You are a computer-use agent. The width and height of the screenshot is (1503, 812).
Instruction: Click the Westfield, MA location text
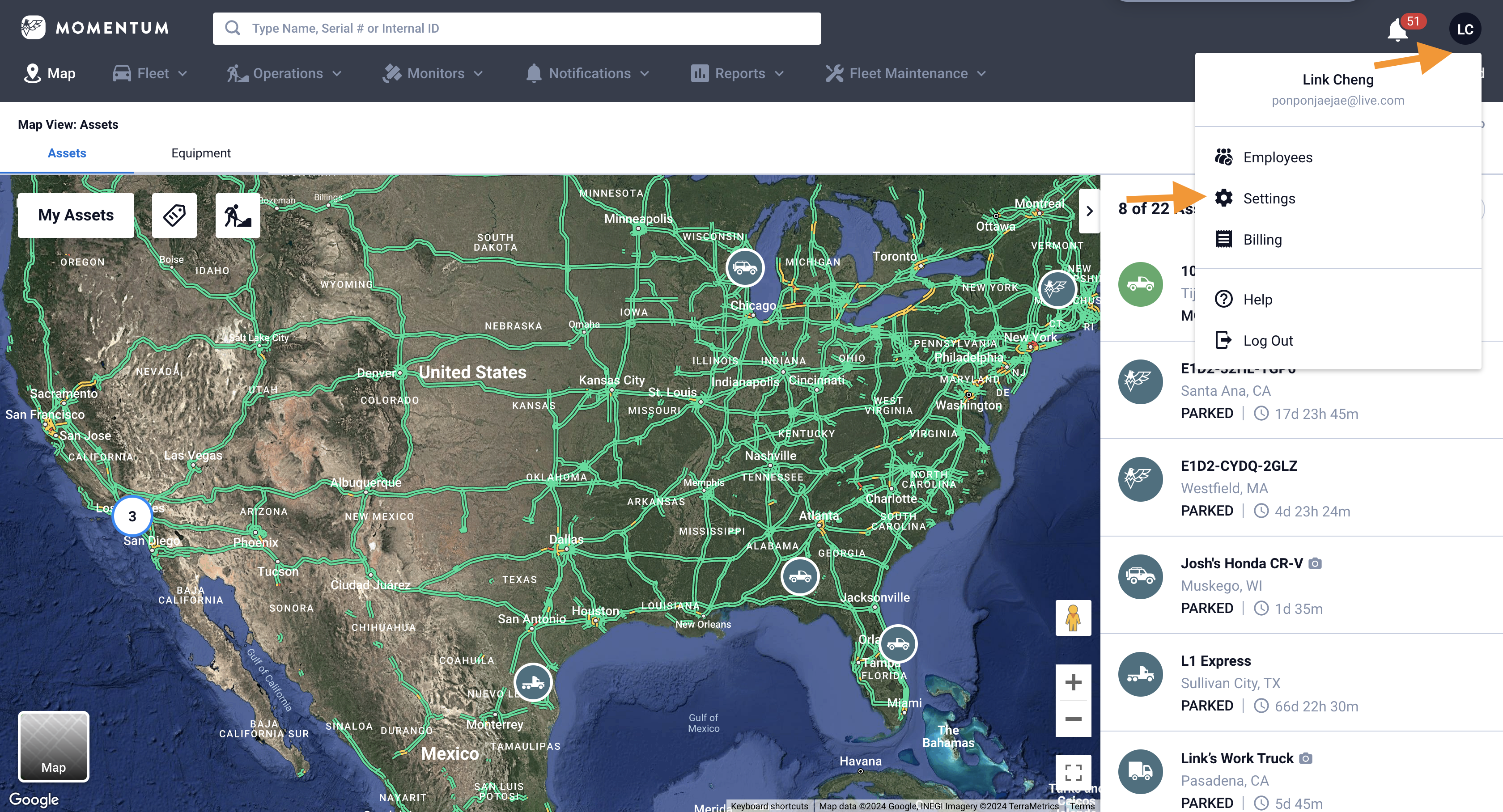[x=1224, y=488]
